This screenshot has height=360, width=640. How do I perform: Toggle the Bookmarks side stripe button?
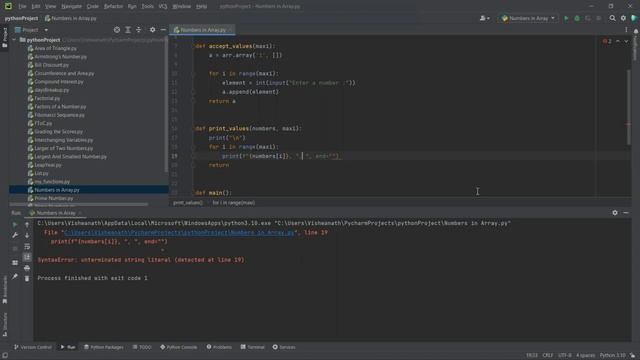[4, 289]
